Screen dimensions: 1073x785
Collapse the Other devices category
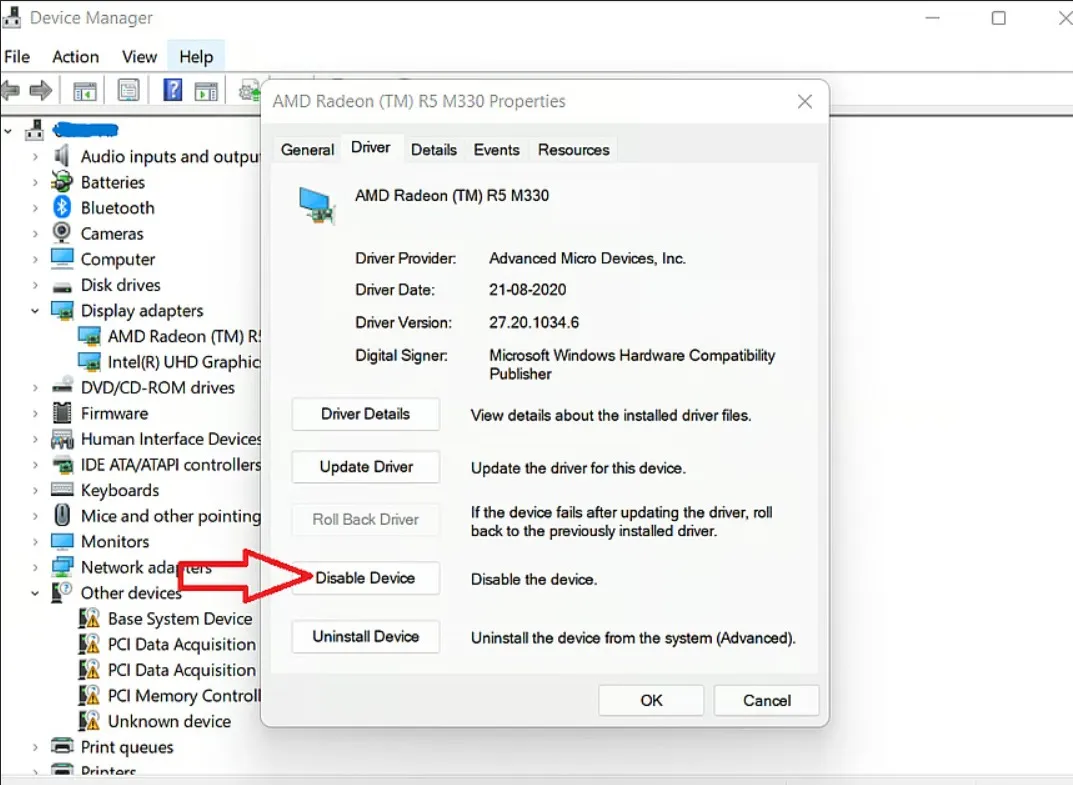click(x=35, y=592)
